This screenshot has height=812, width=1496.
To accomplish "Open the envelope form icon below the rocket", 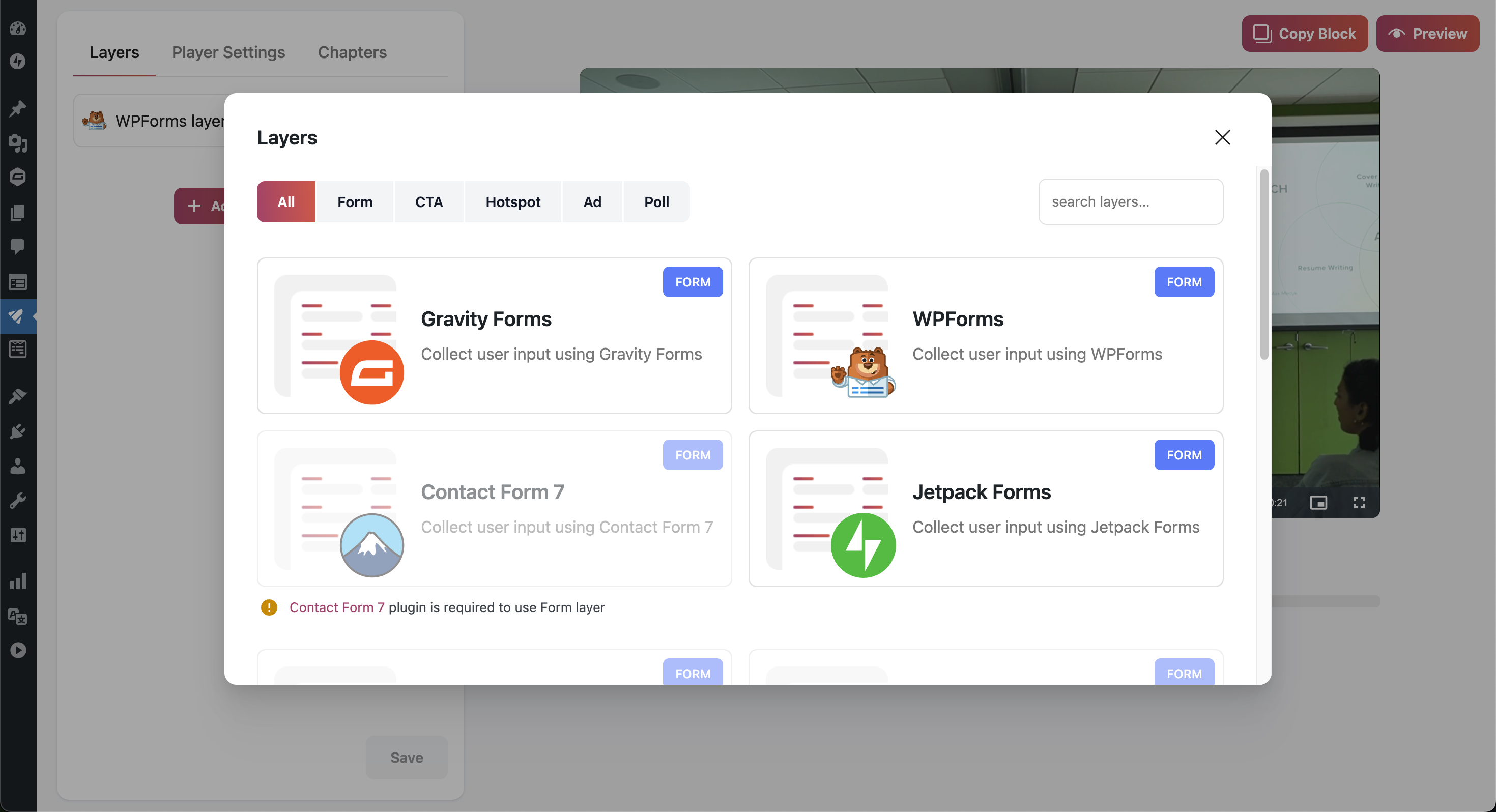I will click(x=18, y=349).
